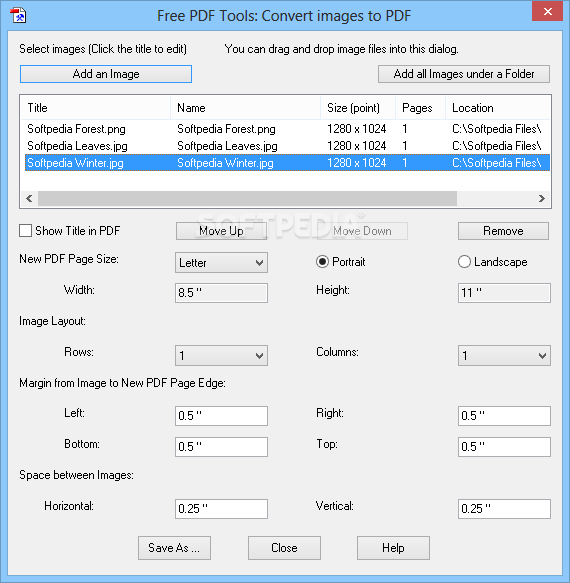Click the Size (point) column header
Image resolution: width=570 pixels, height=583 pixels.
tap(358, 108)
